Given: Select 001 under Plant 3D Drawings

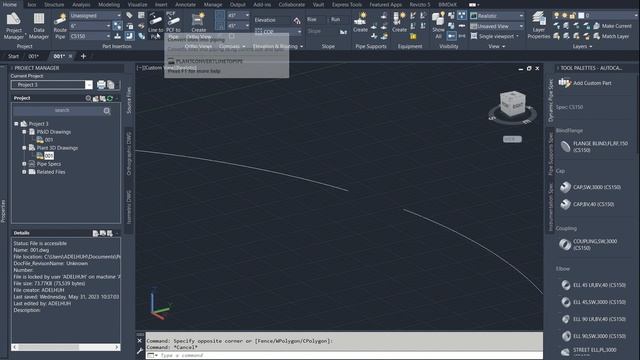Looking at the screenshot, I should [x=49, y=156].
